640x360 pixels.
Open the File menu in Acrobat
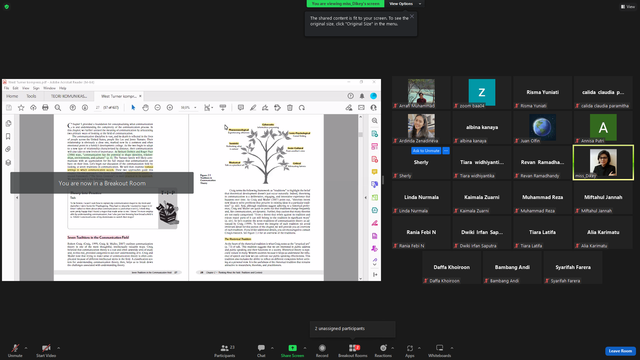click(x=7, y=88)
